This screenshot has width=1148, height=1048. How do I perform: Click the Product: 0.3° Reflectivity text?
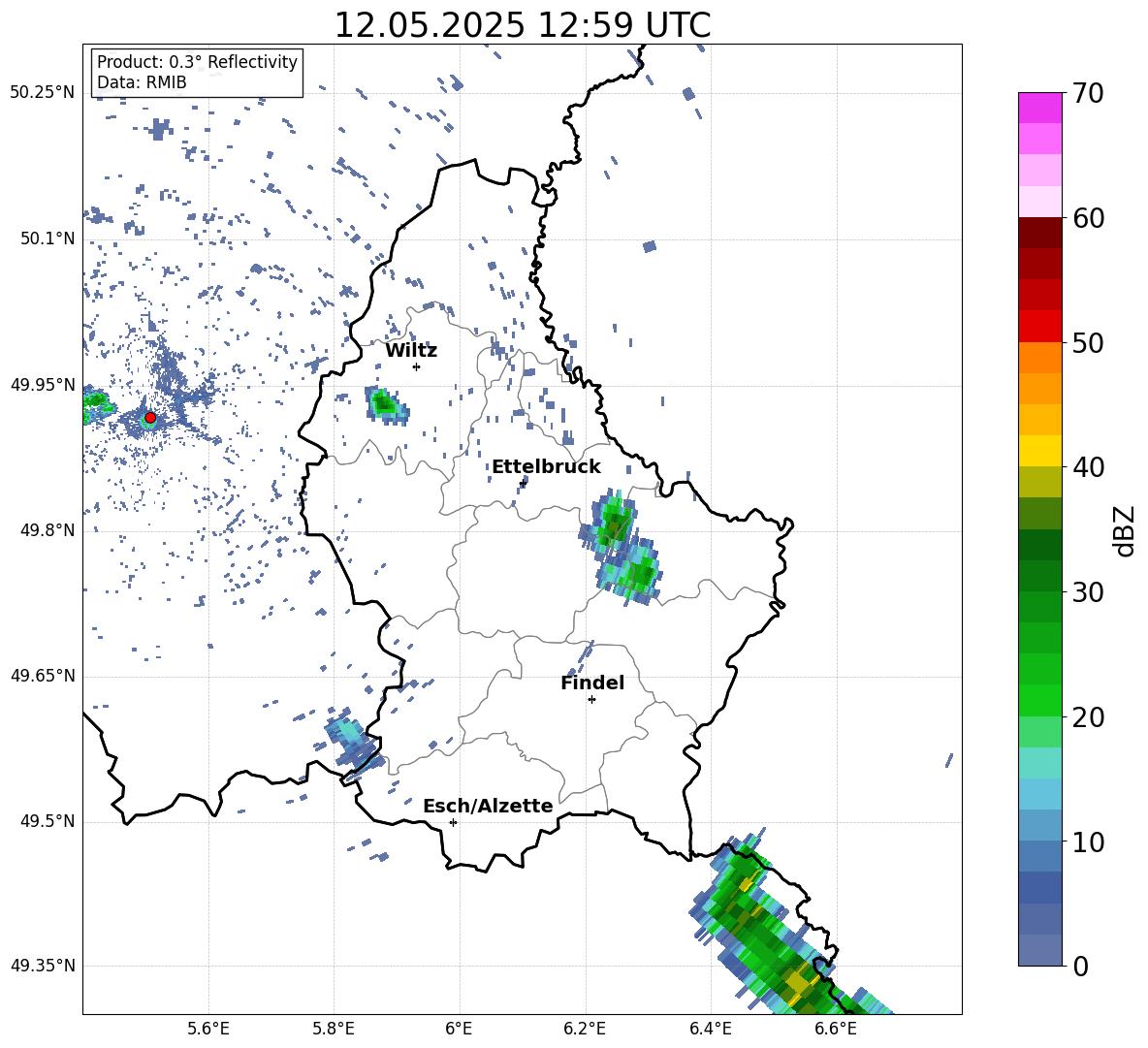click(x=197, y=61)
